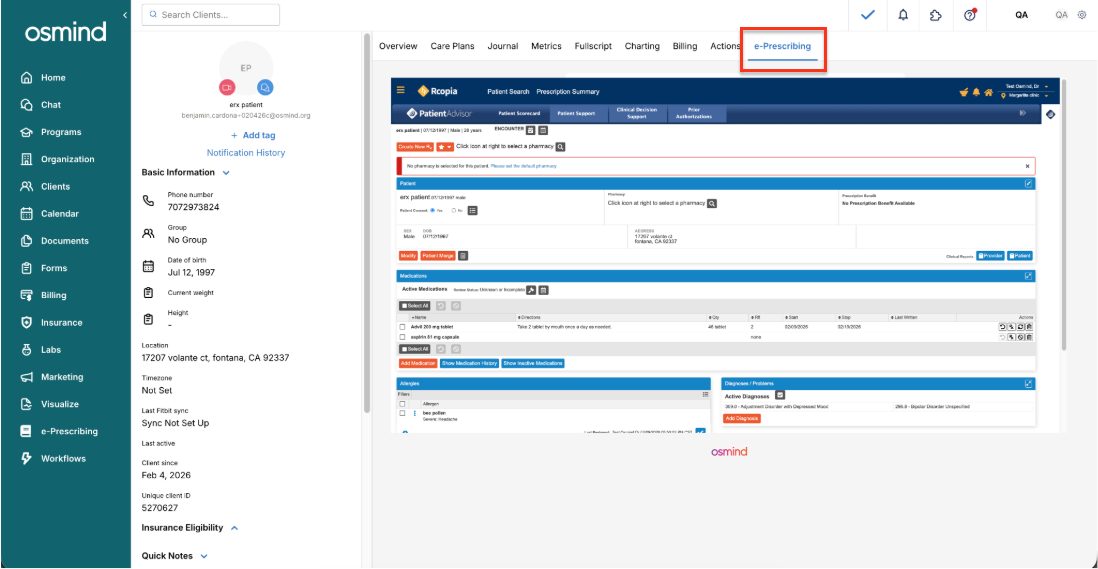Dismiss the no-pharmacy warning banner
Image resolution: width=1098 pixels, height=569 pixels.
click(x=1027, y=167)
